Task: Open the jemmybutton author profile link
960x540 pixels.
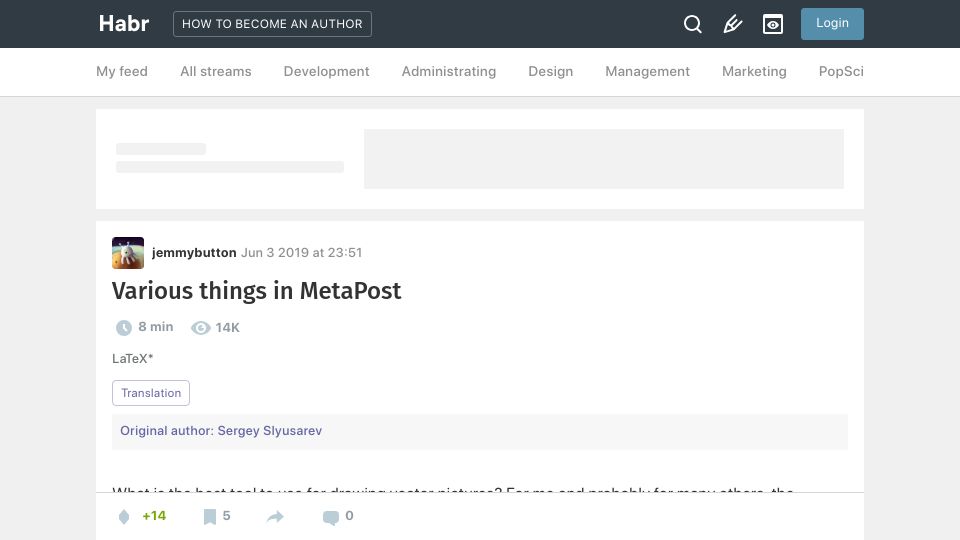Action: (194, 253)
